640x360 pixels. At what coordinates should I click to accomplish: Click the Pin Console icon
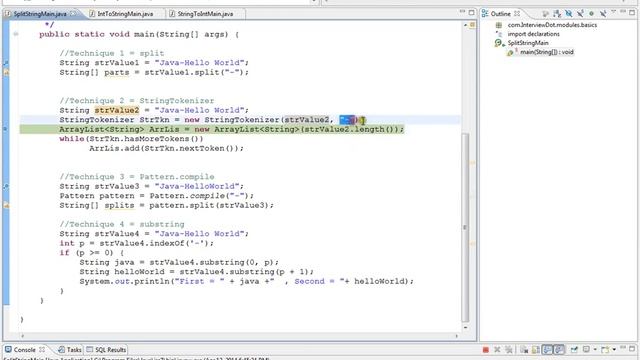point(574,349)
